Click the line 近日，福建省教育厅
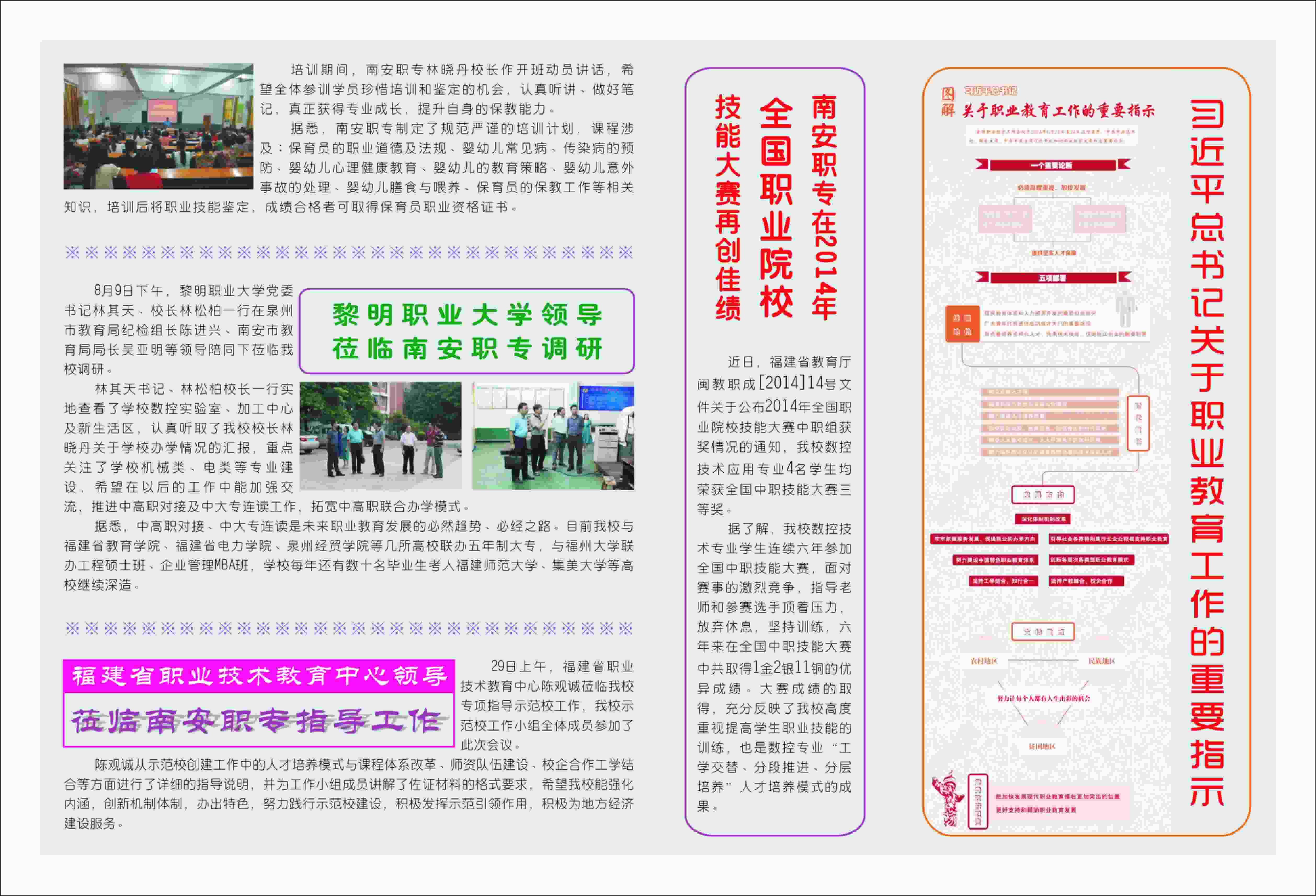This screenshot has height=896, width=1316. pos(789,362)
